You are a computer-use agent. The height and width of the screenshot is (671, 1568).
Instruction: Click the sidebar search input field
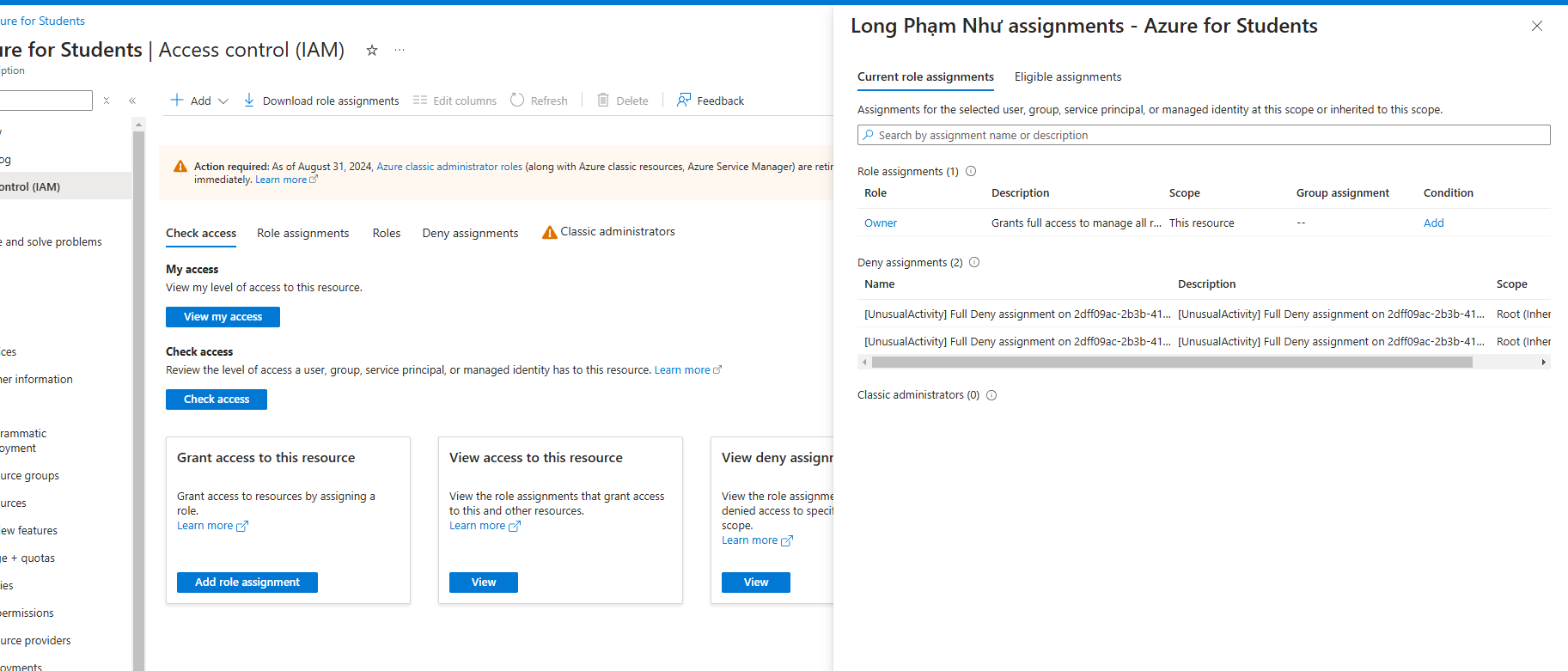[46, 101]
